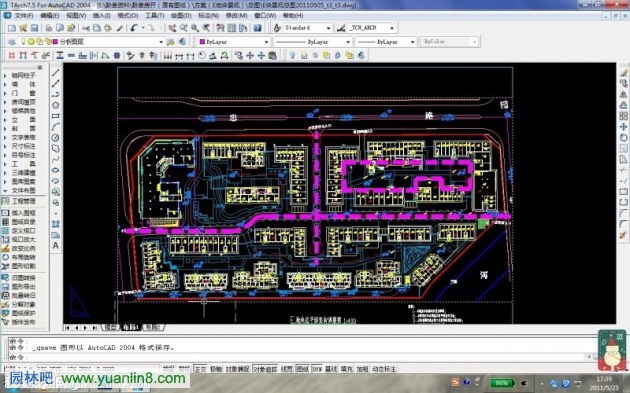Toggle 动态标注 in the status bar
Screen dimensions: 630x393
pyautogui.click(x=384, y=368)
